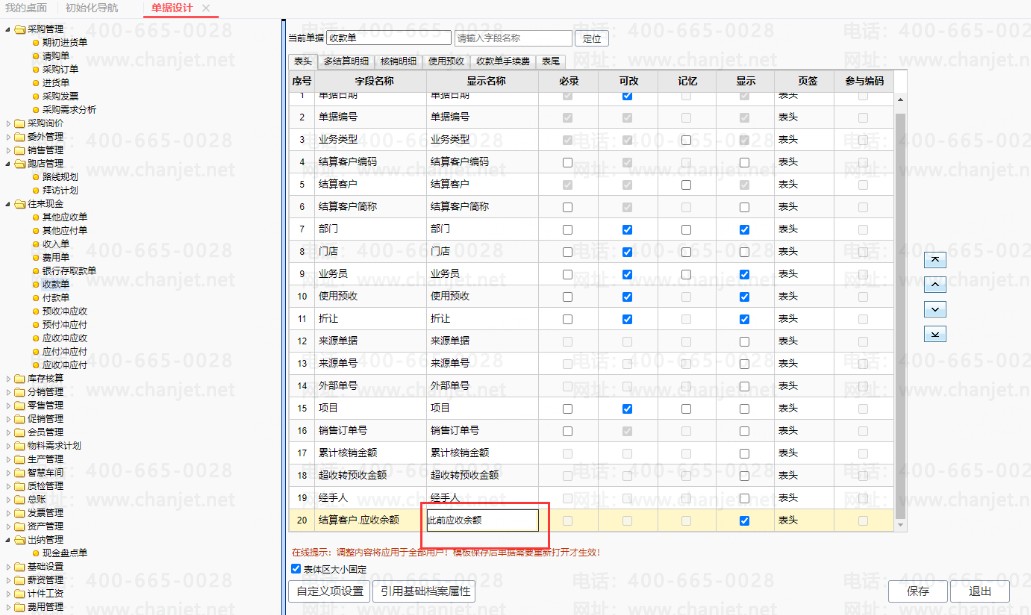The width and height of the screenshot is (1031, 615).
Task: Click the 当前单据 field showing 收款单
Action: pyautogui.click(x=389, y=38)
